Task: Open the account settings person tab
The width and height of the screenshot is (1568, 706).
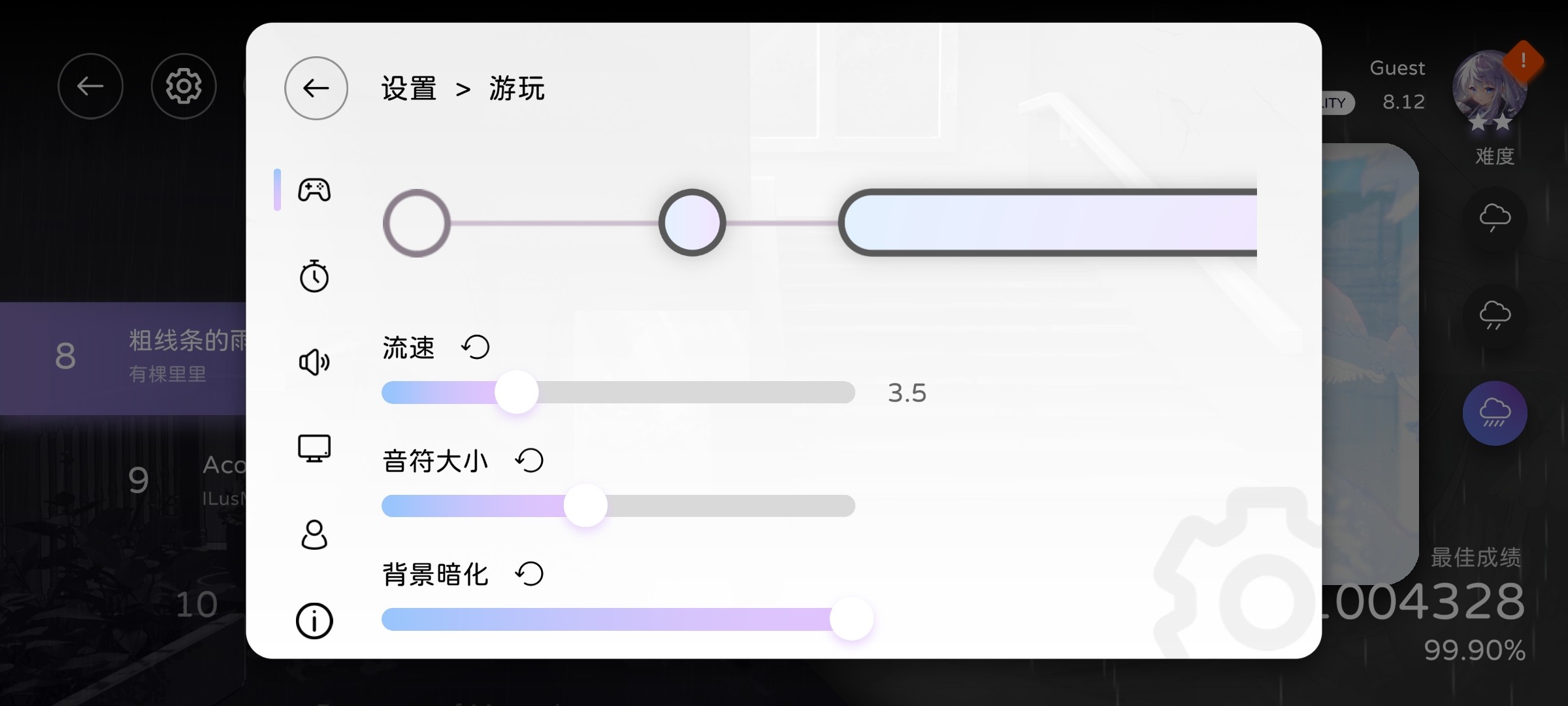Action: click(x=314, y=535)
